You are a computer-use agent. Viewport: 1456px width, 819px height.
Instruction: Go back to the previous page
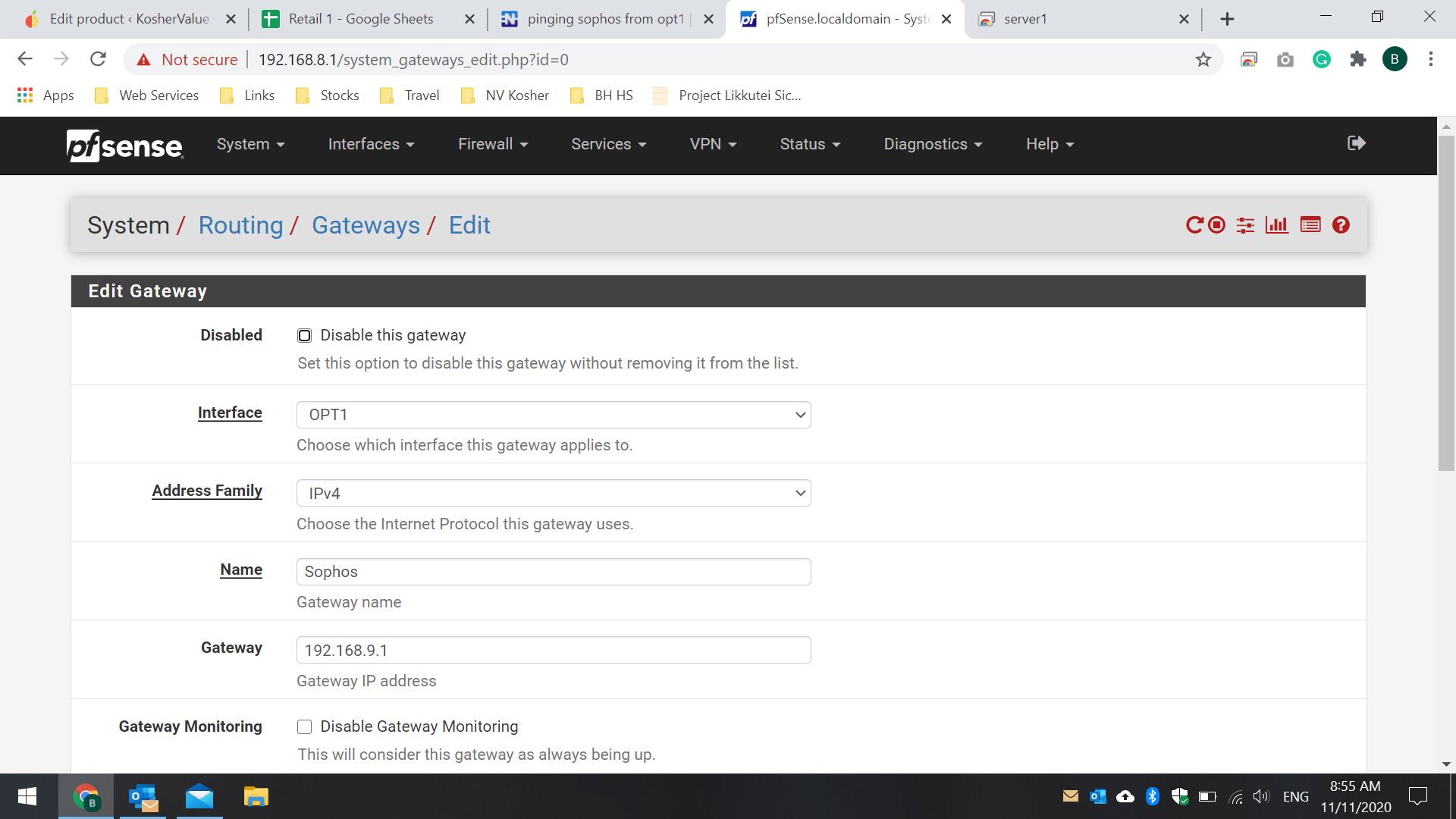[x=25, y=59]
